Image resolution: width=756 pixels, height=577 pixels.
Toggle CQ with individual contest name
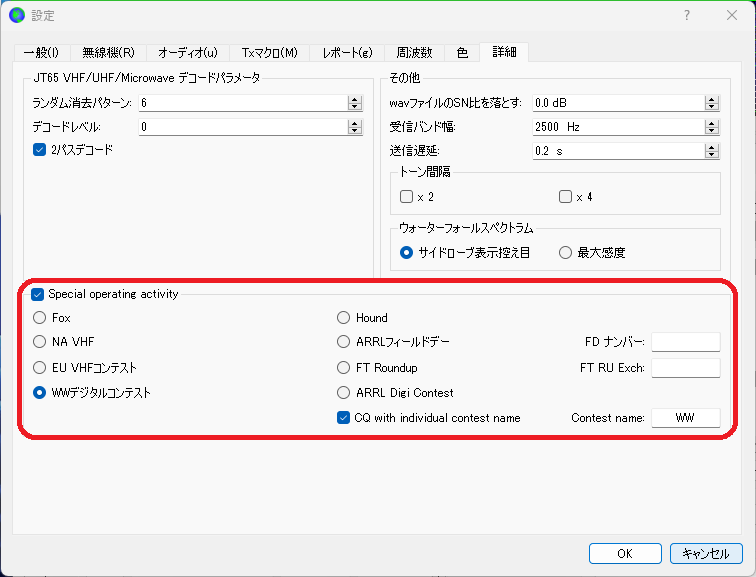[343, 418]
